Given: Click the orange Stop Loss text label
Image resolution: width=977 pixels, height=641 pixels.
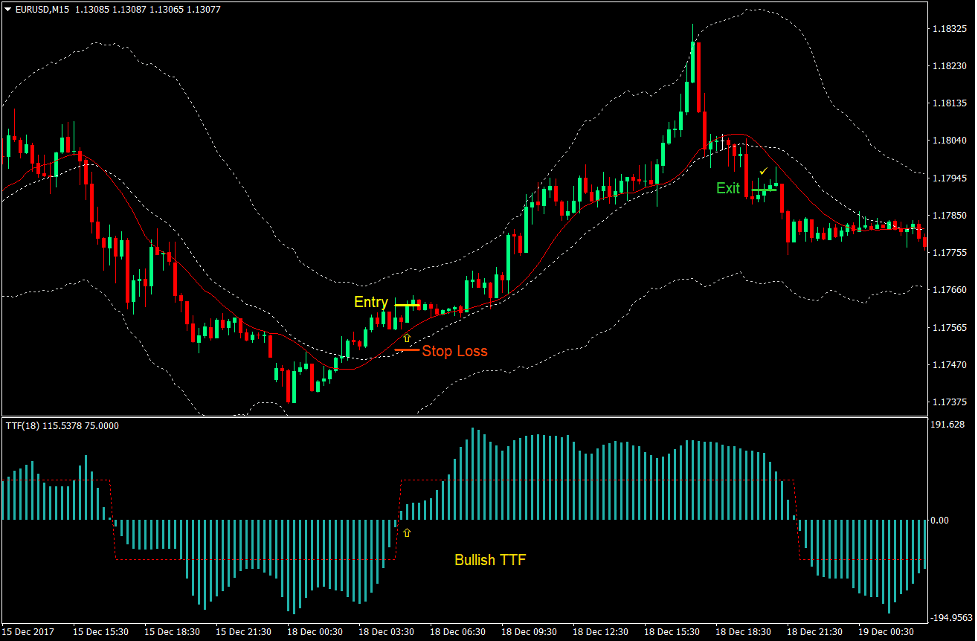Looking at the screenshot, I should (455, 351).
